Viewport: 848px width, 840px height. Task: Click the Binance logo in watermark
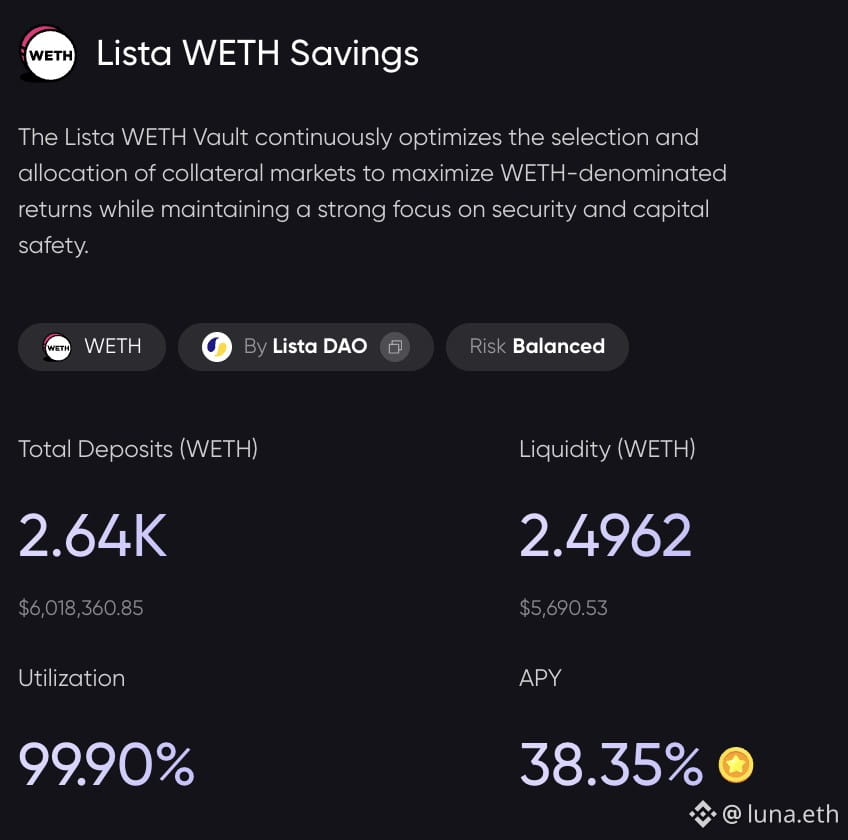coord(703,814)
